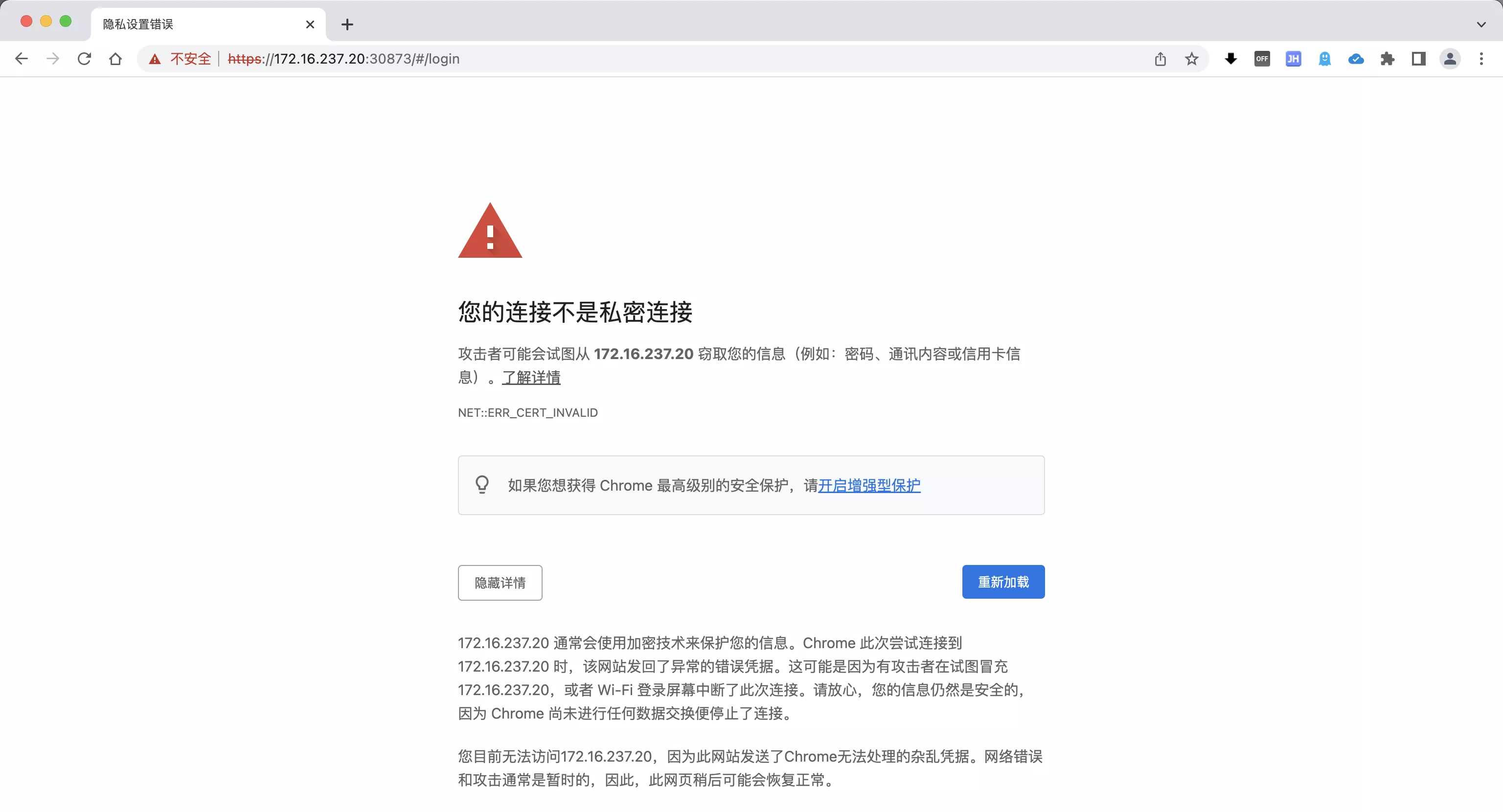Bookmark this page with the star
The image size is (1503, 812).
[x=1191, y=59]
